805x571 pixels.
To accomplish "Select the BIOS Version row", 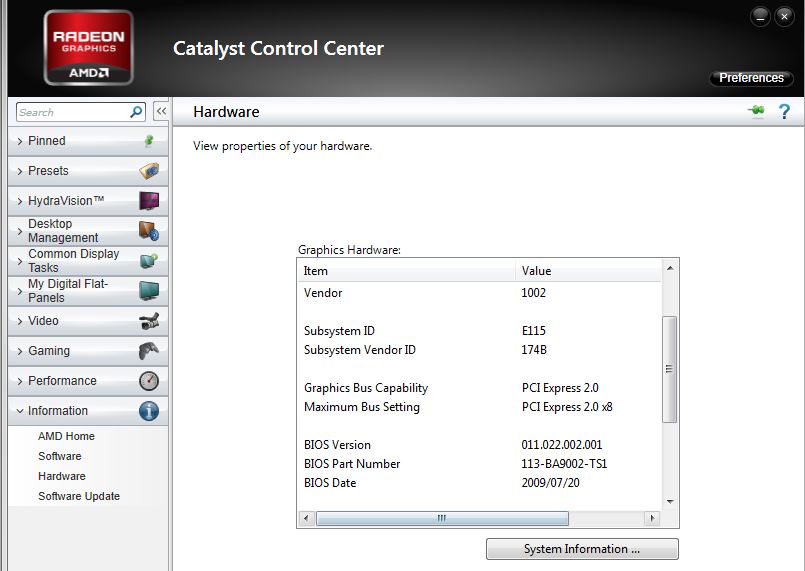I will pyautogui.click(x=479, y=445).
